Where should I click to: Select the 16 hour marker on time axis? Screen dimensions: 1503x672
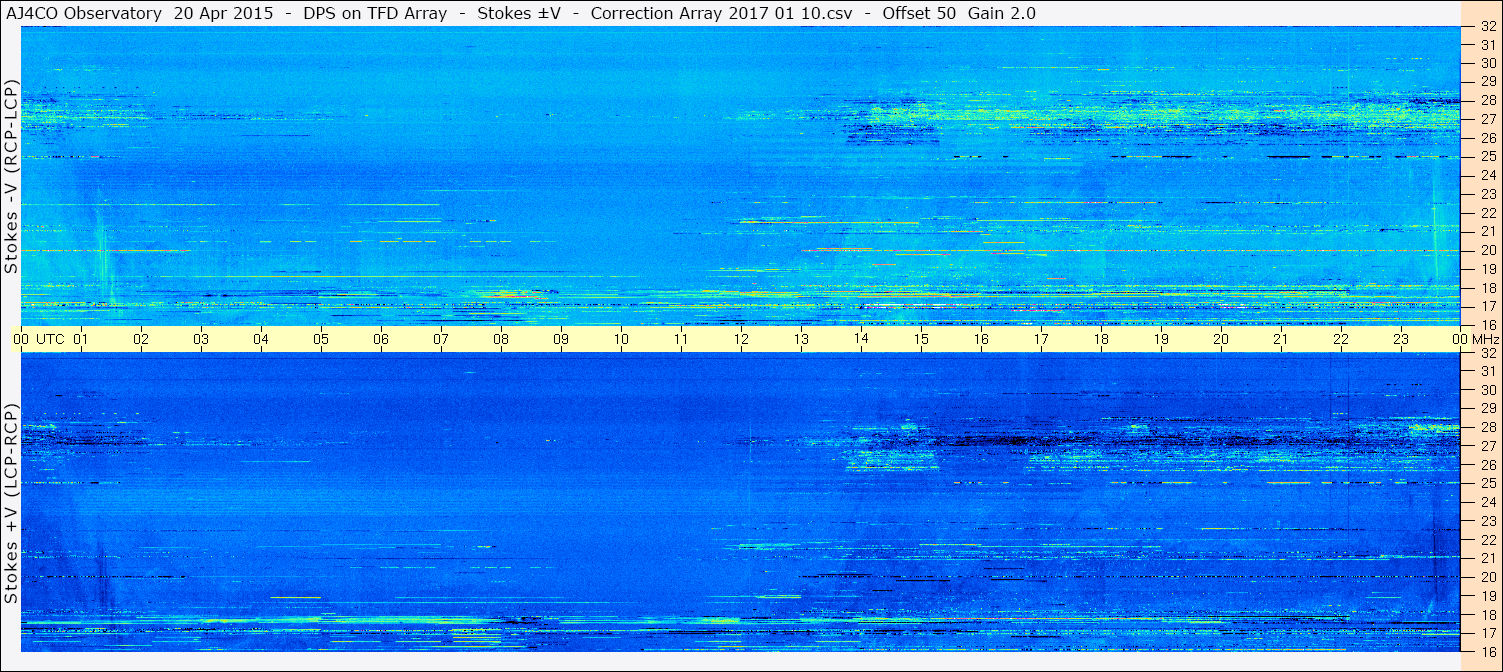pyautogui.click(x=981, y=339)
